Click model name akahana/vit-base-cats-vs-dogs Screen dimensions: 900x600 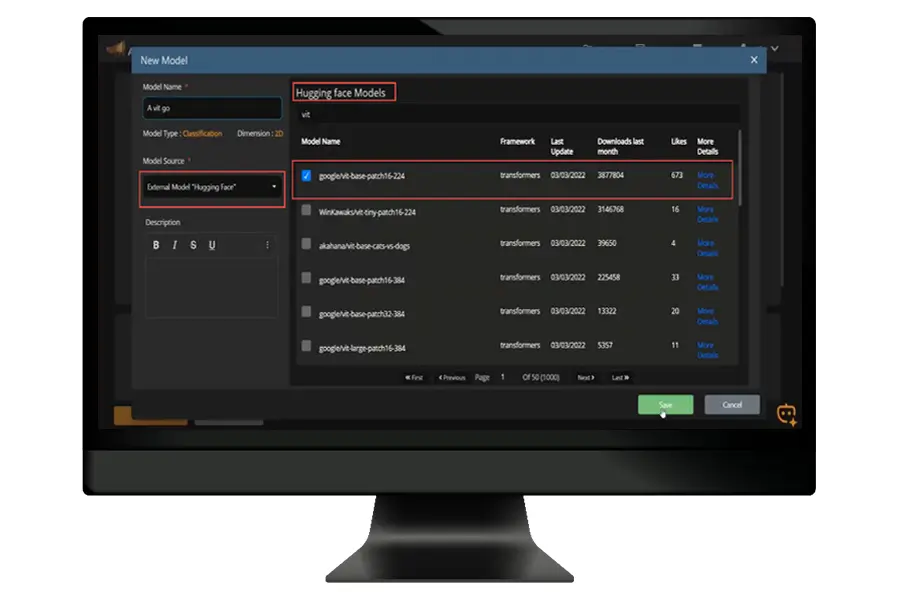364,246
